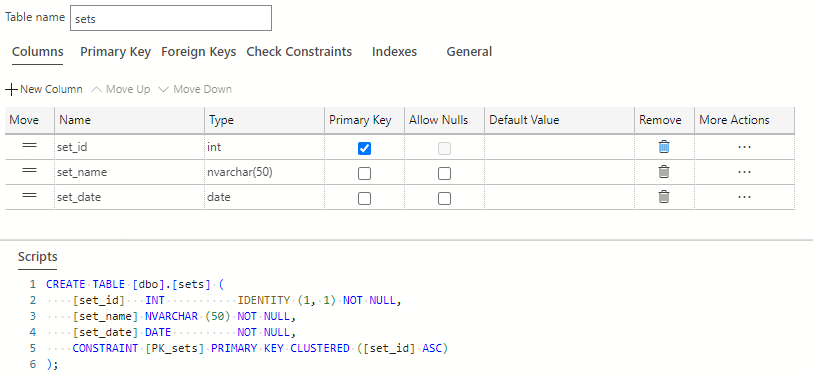Viewport: 813px width, 375px height.
Task: Click Default Value cell for set_name
Action: (x=559, y=172)
